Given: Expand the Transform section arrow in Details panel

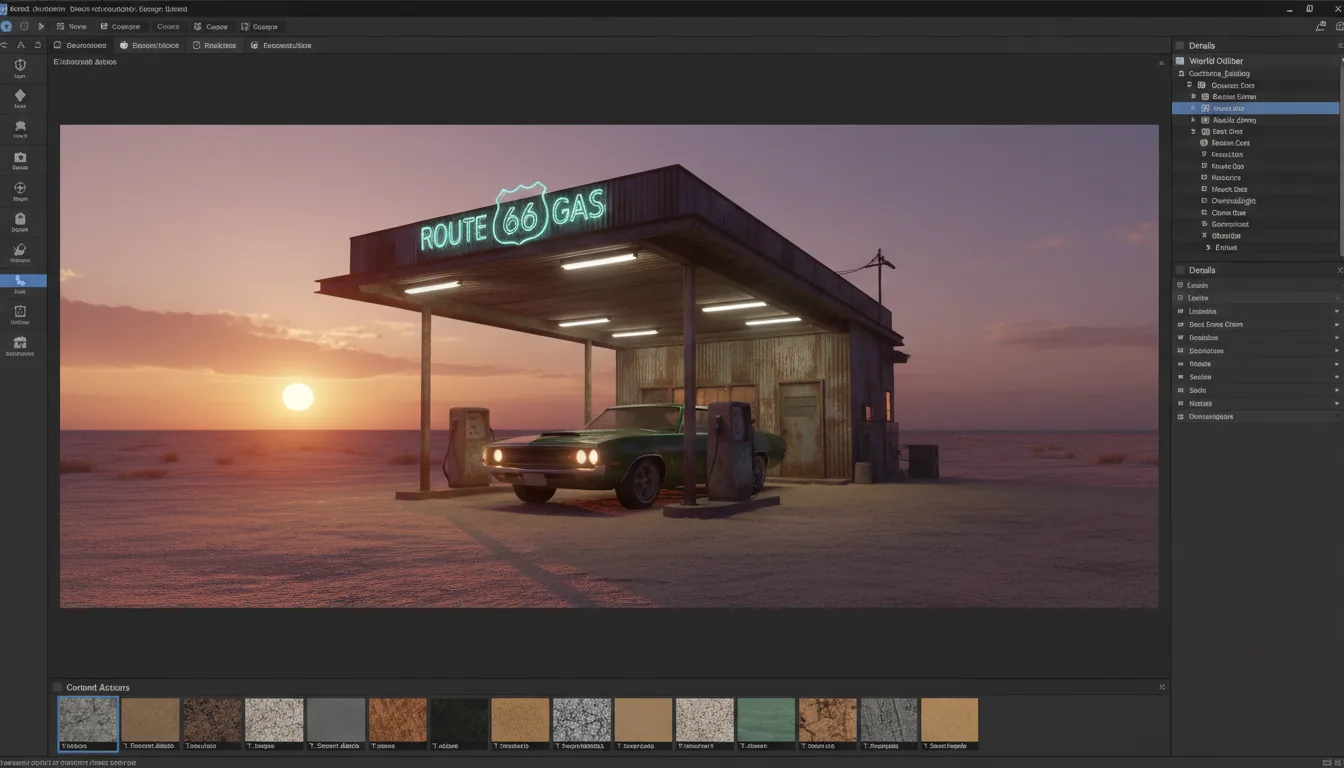Looking at the screenshot, I should coord(1338,311).
